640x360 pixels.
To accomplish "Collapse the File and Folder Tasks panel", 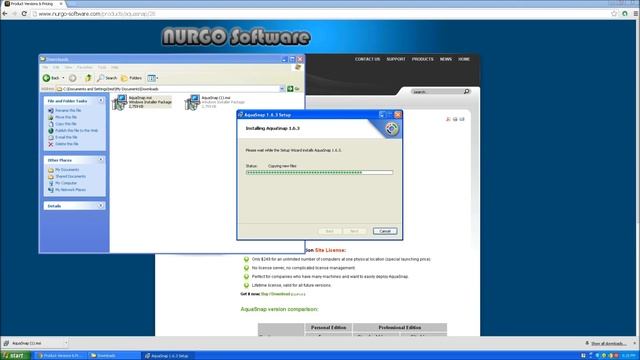I will 100,100.
